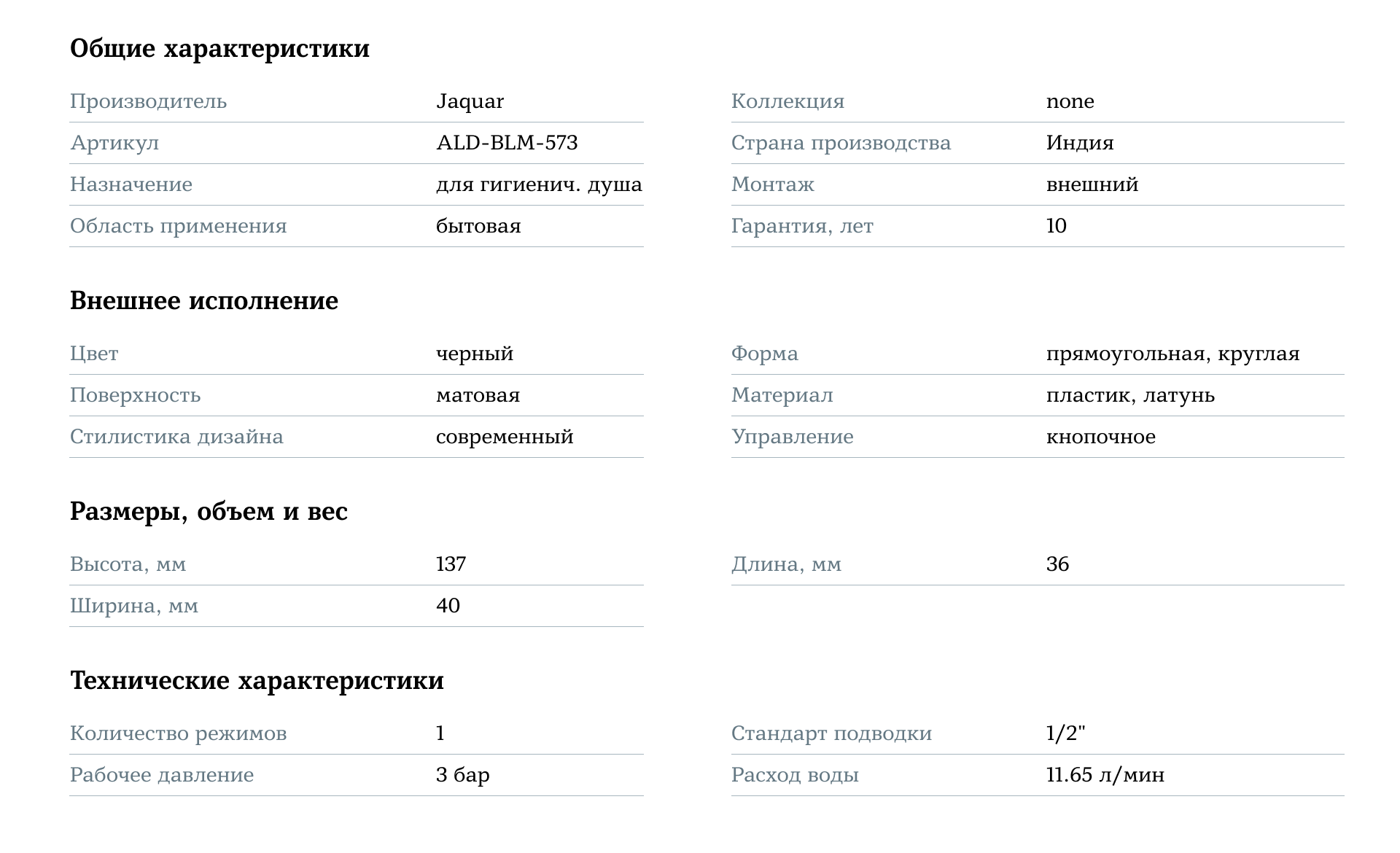Click the Коллекция value none
Screen dimensions: 1400x853
1070,101
